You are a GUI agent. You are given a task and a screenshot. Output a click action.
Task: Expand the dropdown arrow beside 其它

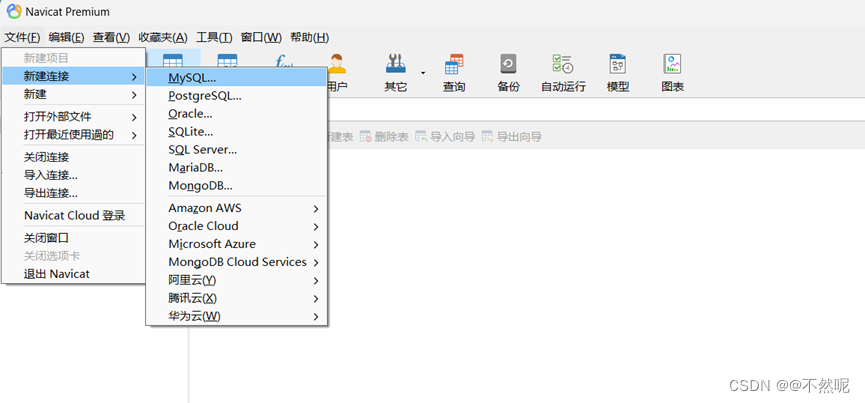(x=423, y=72)
